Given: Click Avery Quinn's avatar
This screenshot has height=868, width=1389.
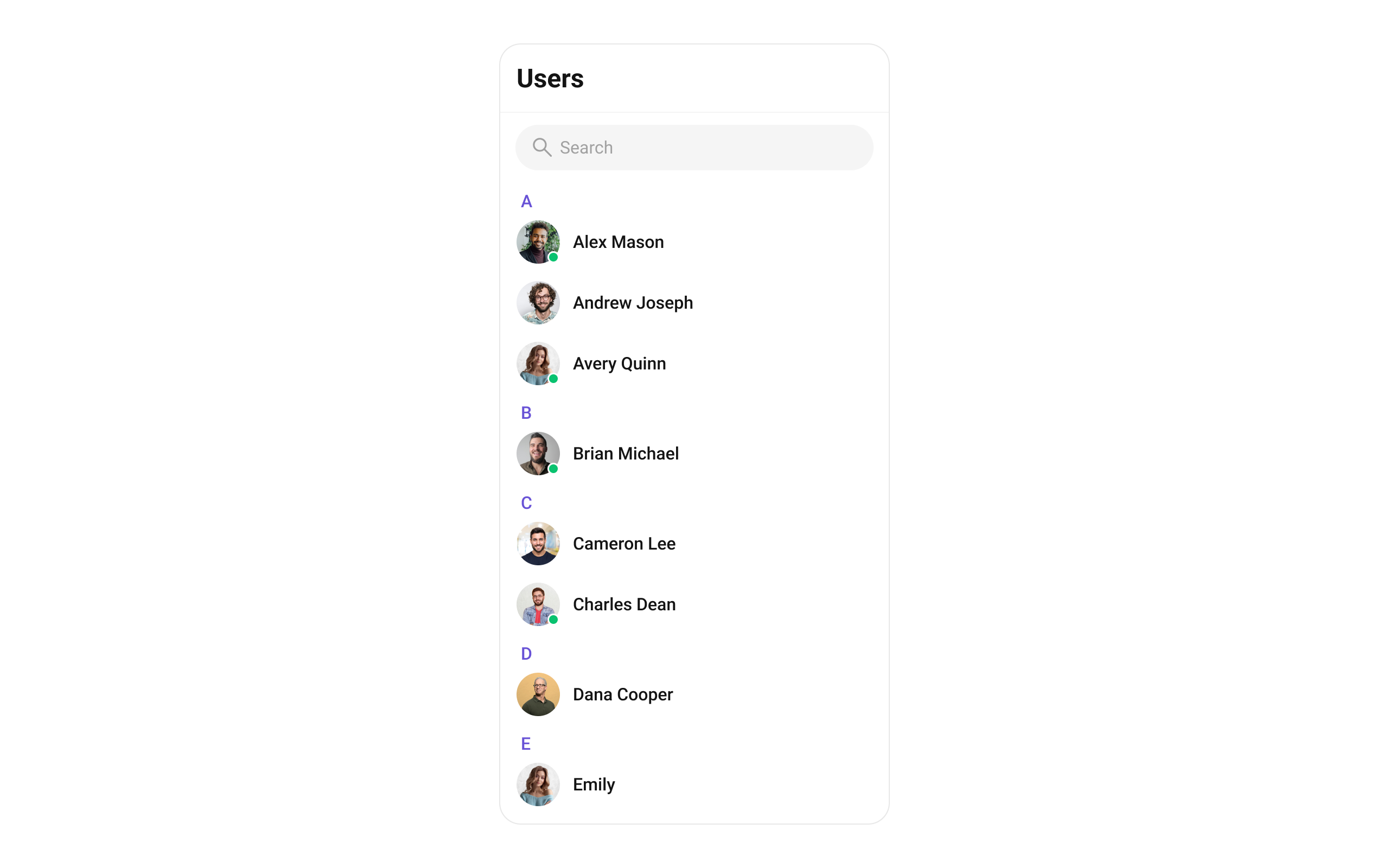Looking at the screenshot, I should tap(538, 363).
